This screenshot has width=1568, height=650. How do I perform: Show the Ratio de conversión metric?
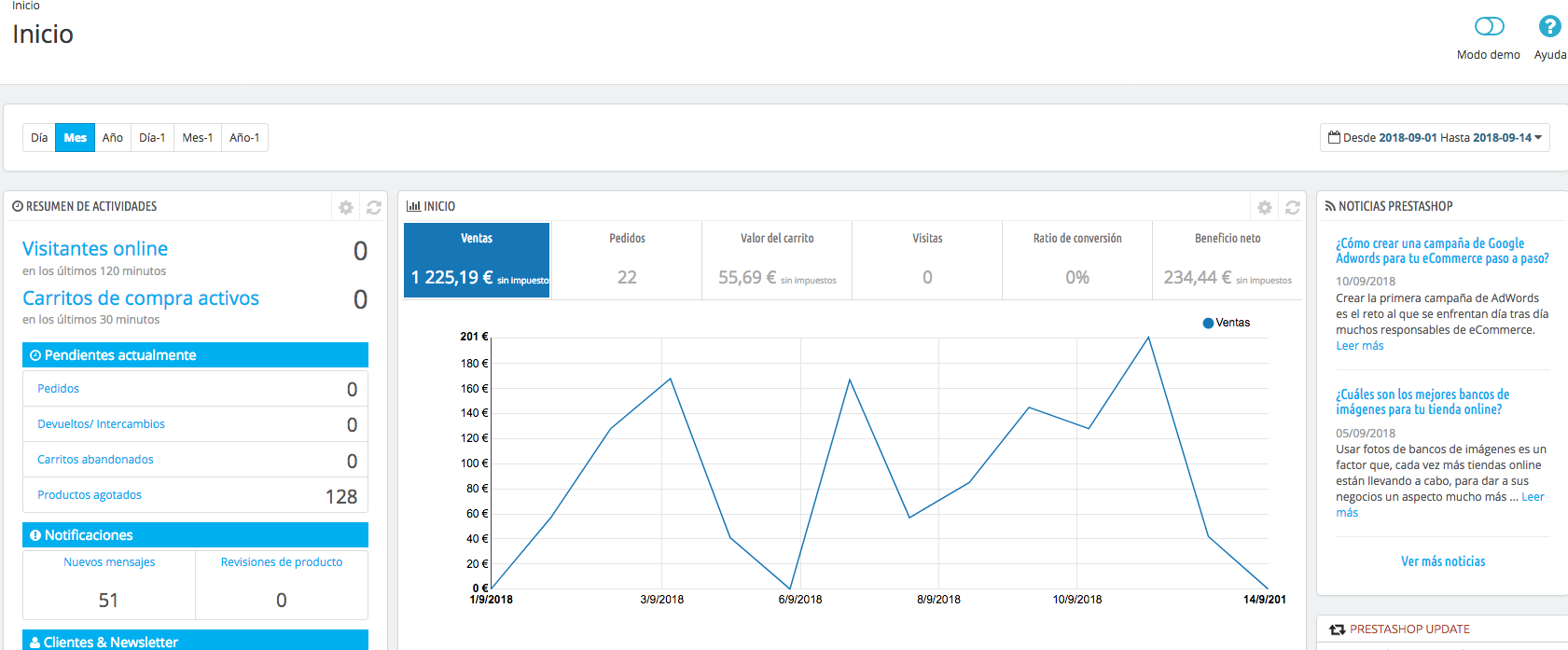(x=1077, y=260)
